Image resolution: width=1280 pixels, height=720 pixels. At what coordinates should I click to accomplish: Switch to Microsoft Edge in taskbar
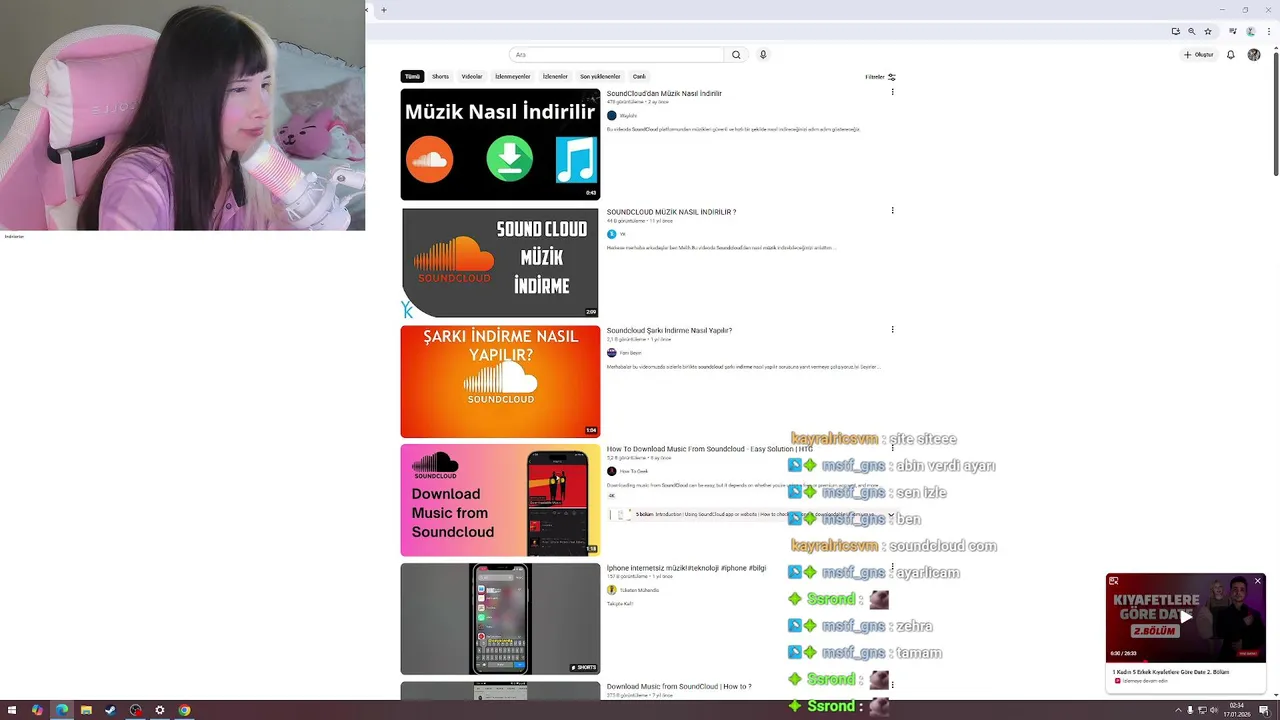tap(62, 710)
